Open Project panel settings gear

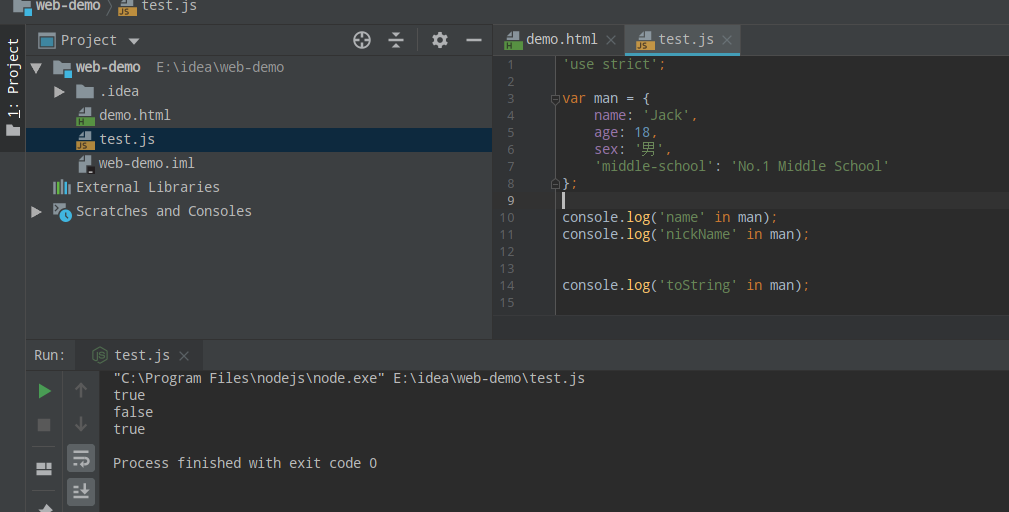tap(440, 40)
